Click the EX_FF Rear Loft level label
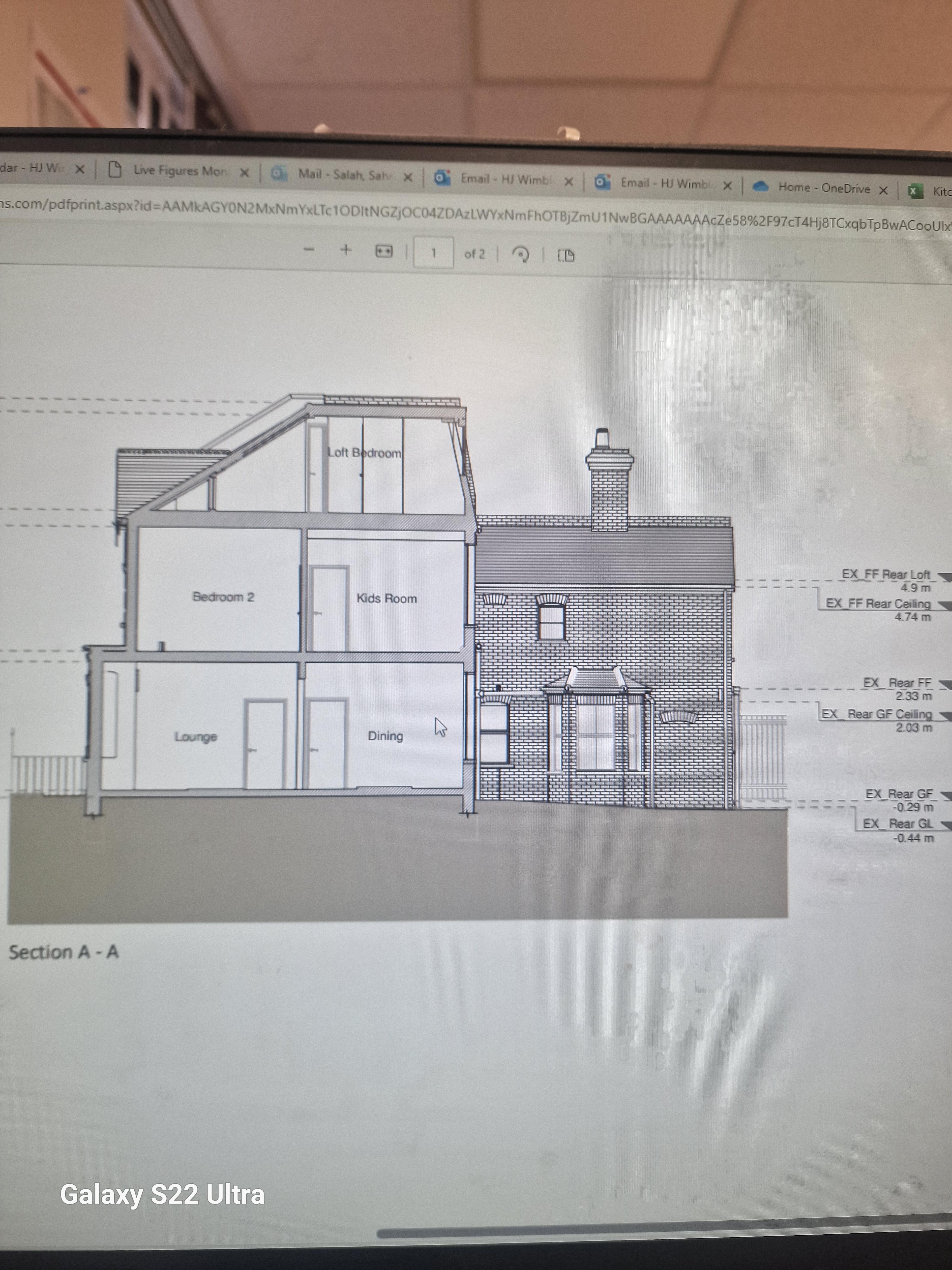 886,574
